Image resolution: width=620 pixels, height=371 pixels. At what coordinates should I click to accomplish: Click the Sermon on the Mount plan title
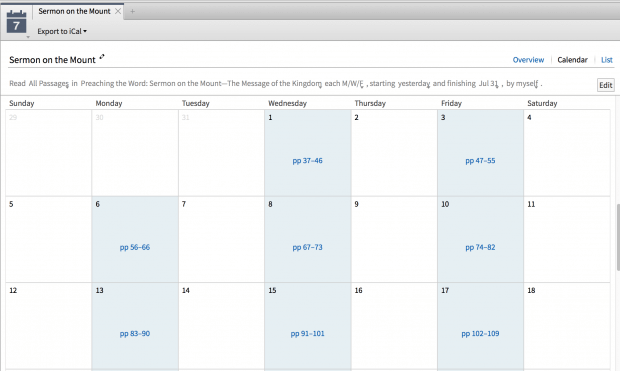pos(52,60)
